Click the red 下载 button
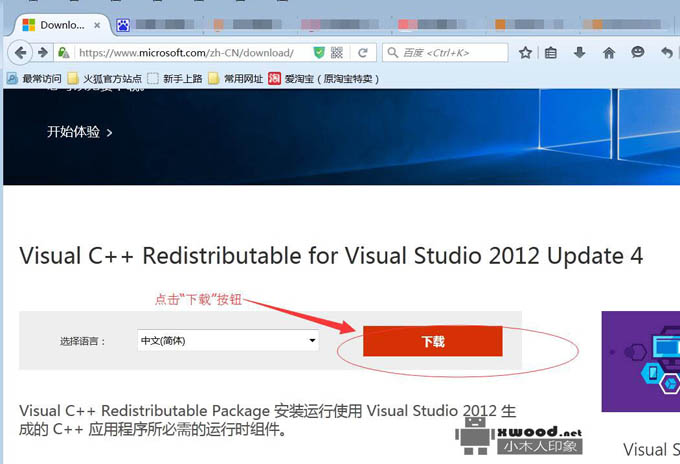Screen dimensions: 680x464 click(432, 341)
